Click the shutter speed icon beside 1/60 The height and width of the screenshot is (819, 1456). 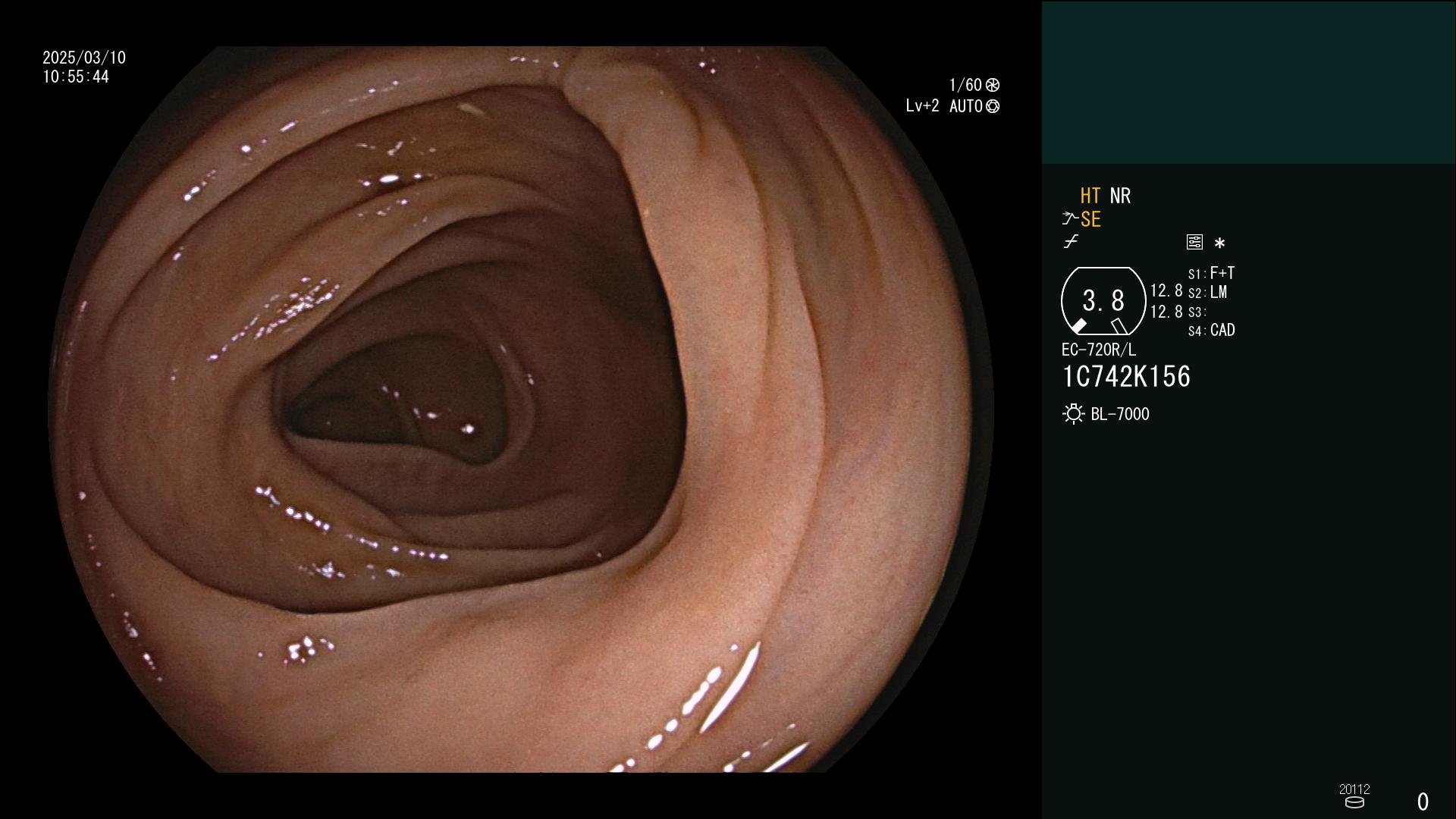[993, 85]
